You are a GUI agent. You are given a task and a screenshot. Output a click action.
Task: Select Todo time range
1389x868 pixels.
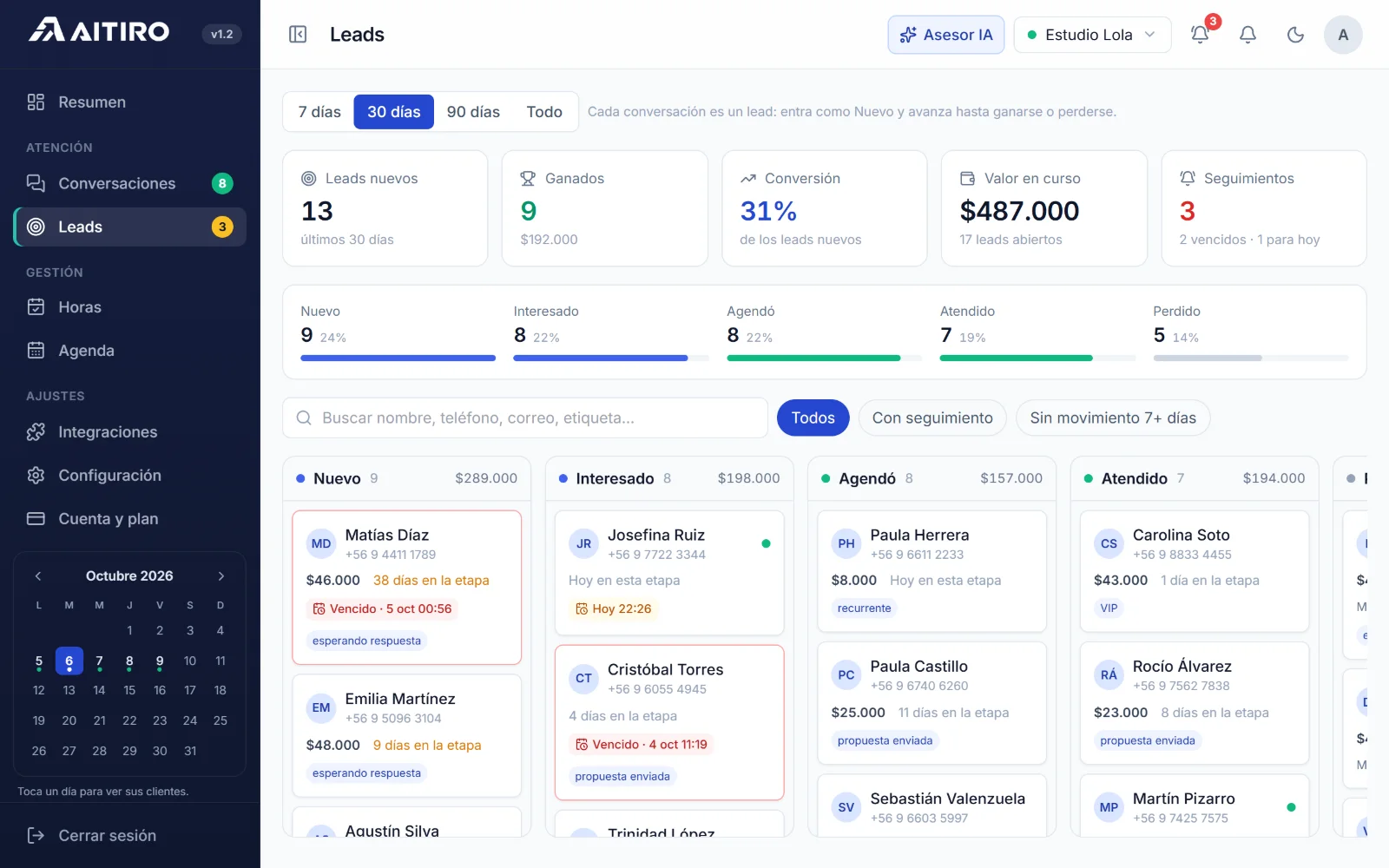(x=544, y=112)
